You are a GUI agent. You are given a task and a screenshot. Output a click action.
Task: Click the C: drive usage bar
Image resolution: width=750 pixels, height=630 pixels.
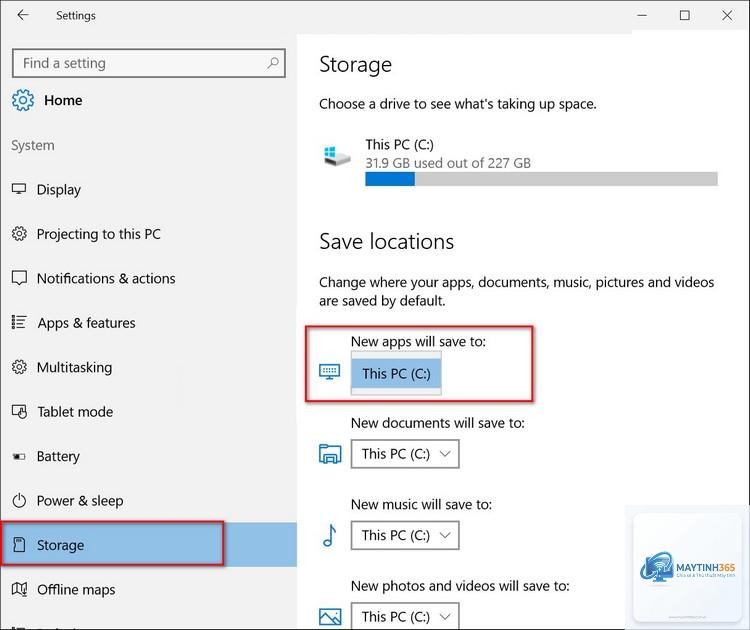(x=541, y=179)
